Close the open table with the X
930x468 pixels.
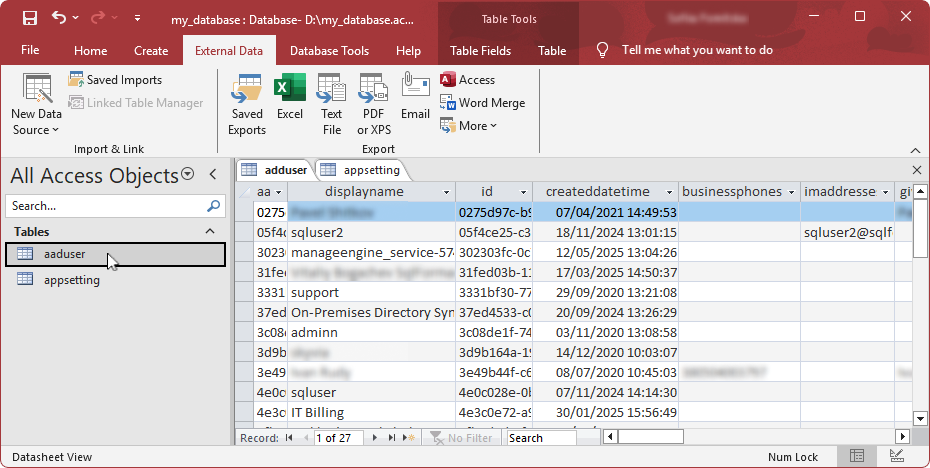pos(916,170)
